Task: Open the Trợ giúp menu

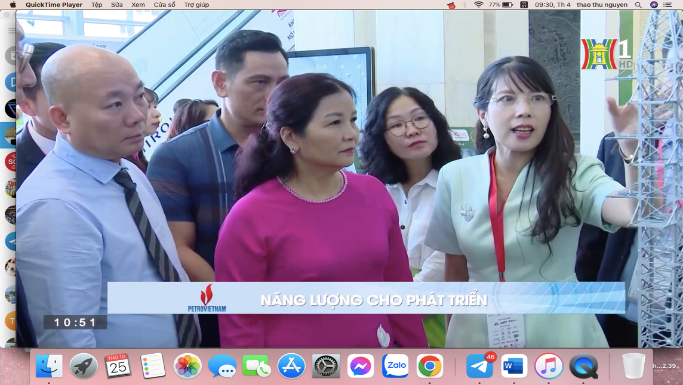Action: [196, 5]
